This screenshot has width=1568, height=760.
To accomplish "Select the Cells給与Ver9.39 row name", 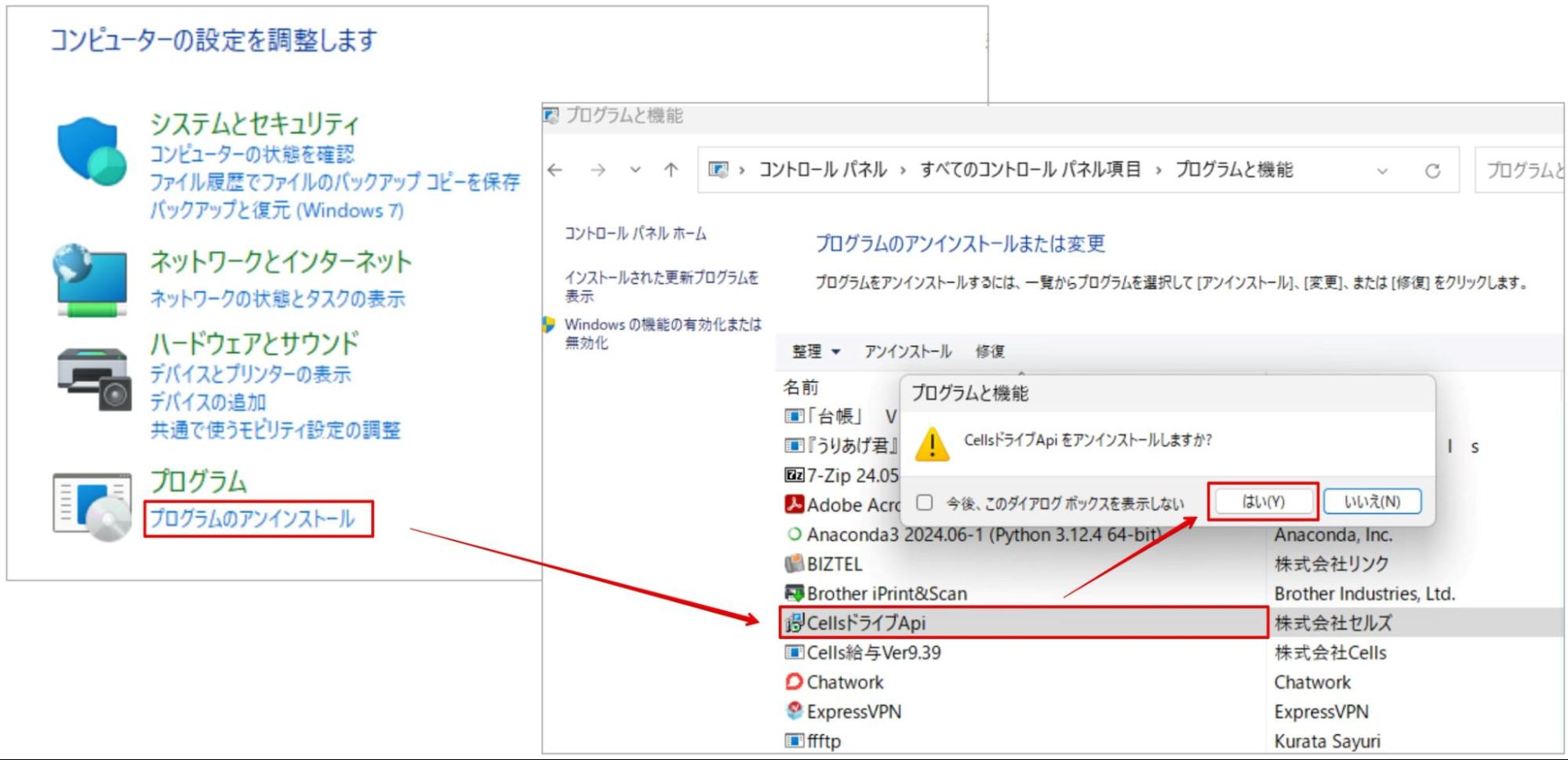I will point(874,652).
